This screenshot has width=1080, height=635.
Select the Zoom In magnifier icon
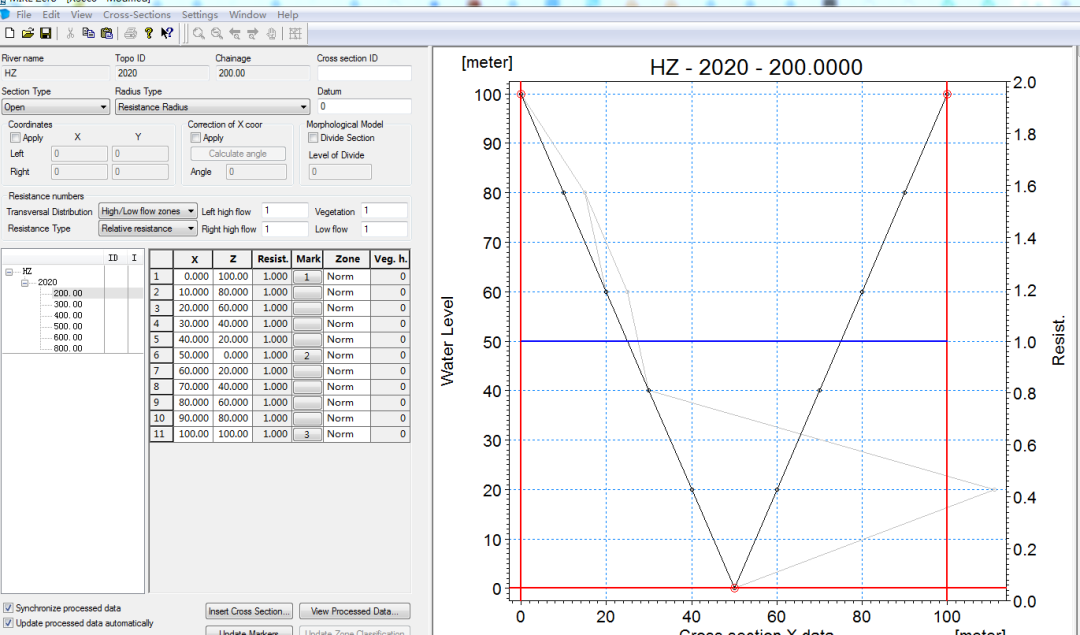coord(198,33)
